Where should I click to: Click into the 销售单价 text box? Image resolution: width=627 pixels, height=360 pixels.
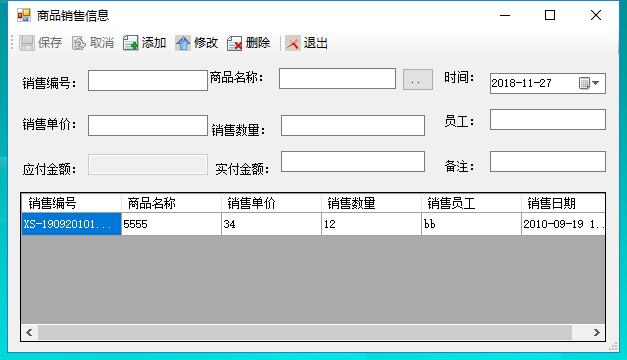coord(148,126)
